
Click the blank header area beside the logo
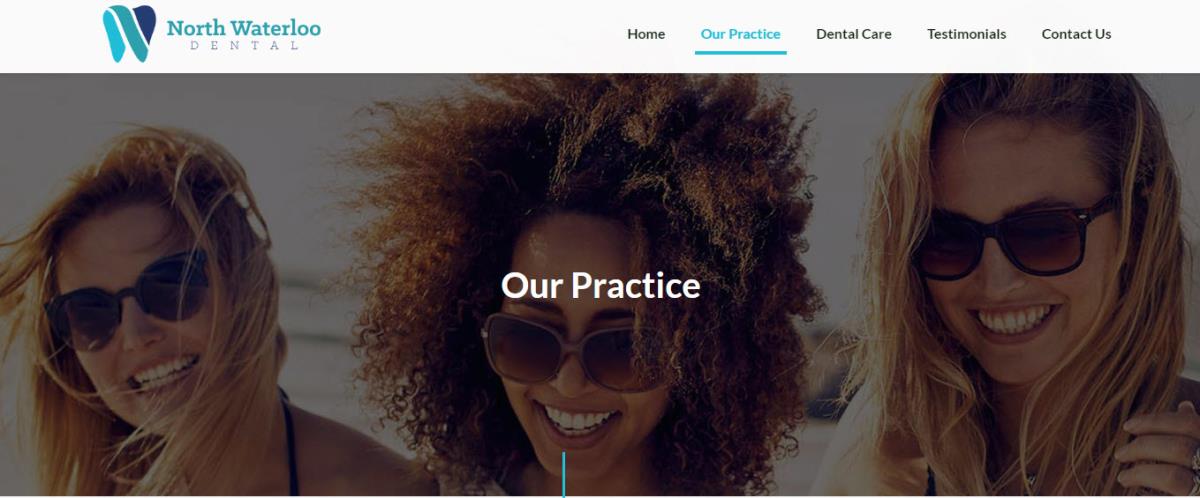click(470, 35)
